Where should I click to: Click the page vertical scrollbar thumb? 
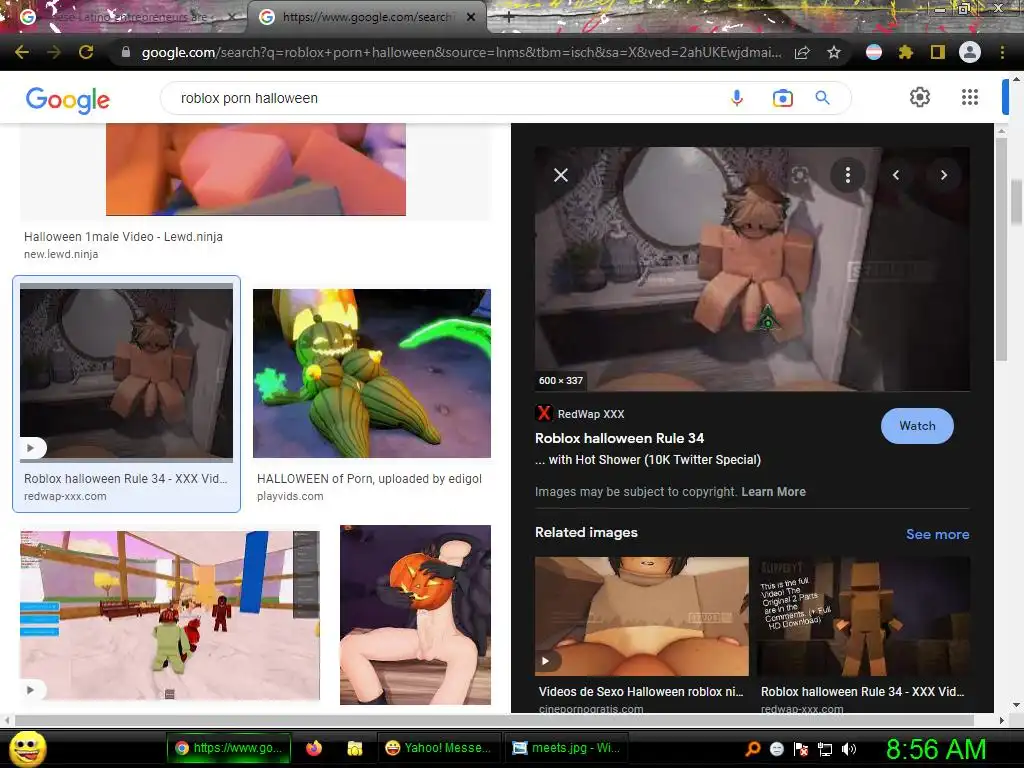pyautogui.click(x=1016, y=202)
